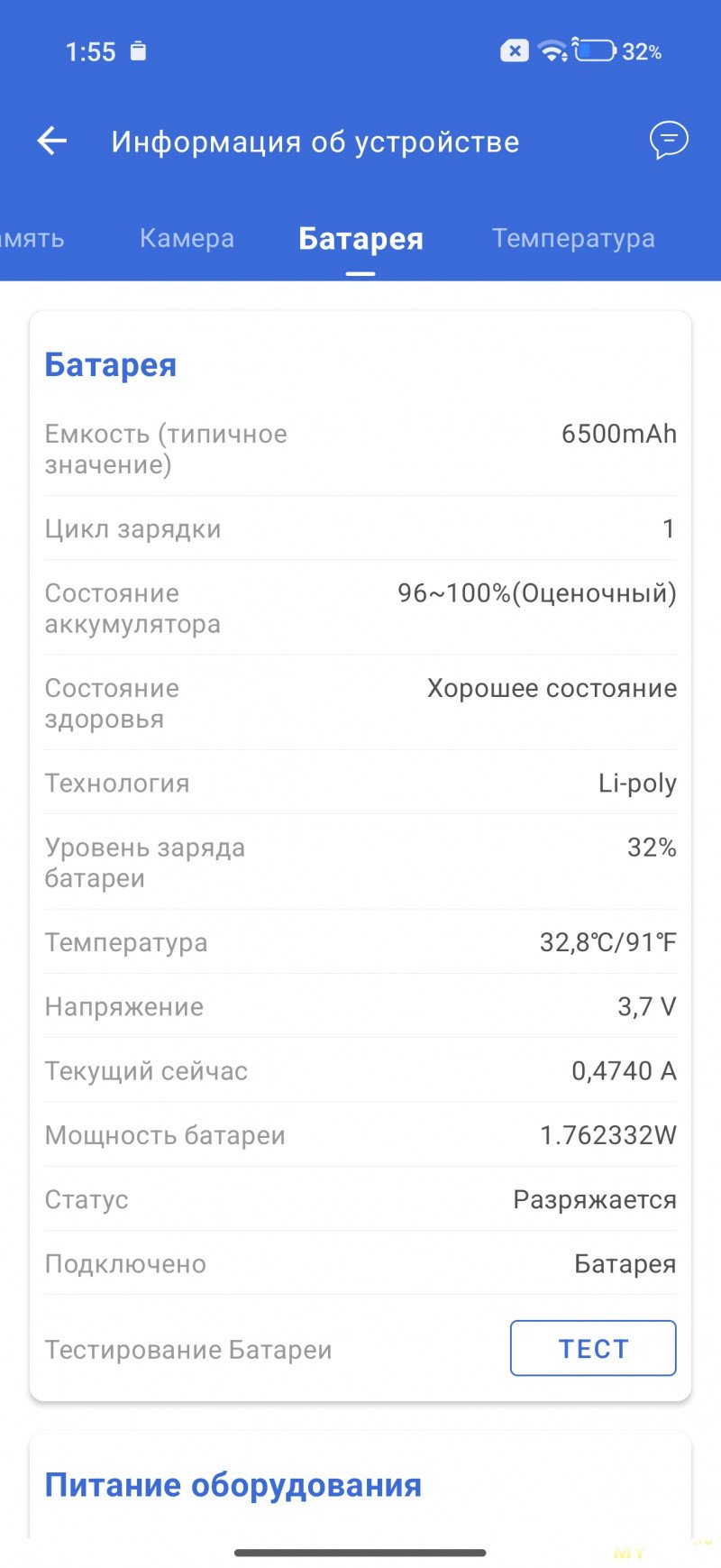Tap the 32,8℃/91℉ temperature reading
Viewport: 721px width, 1568px height.
tap(607, 942)
